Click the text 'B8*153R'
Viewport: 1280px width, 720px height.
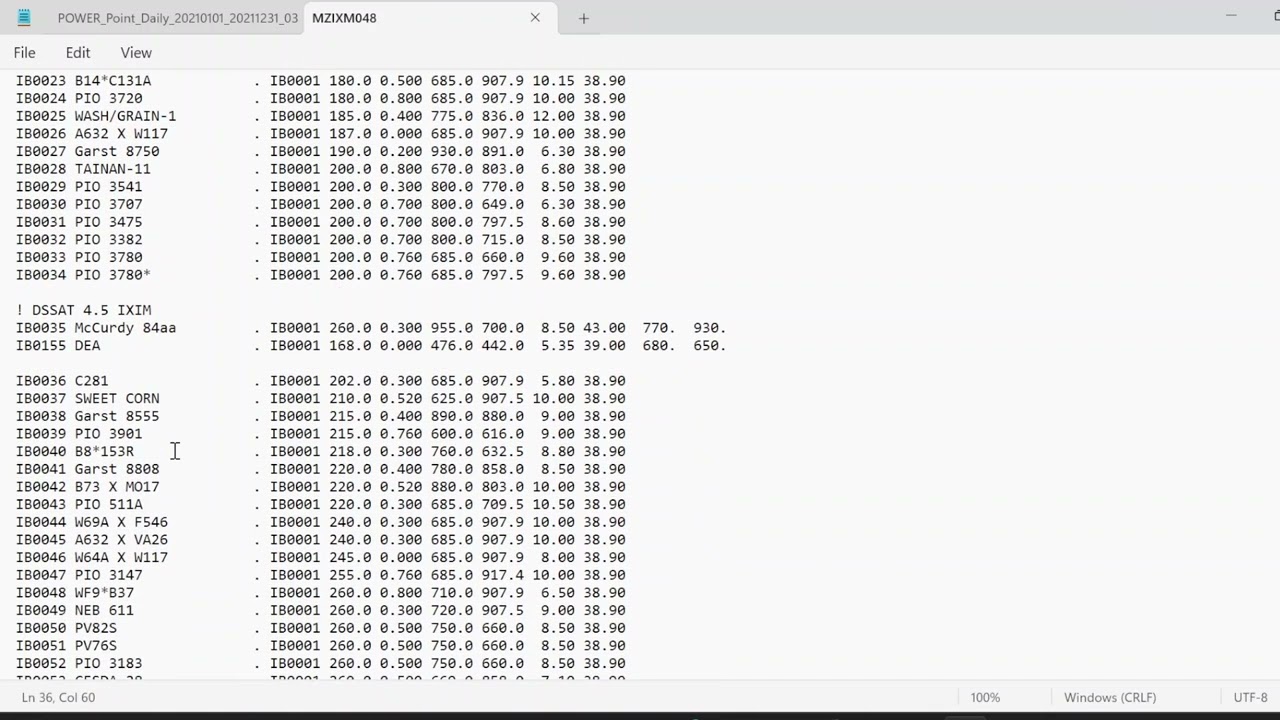tap(105, 452)
